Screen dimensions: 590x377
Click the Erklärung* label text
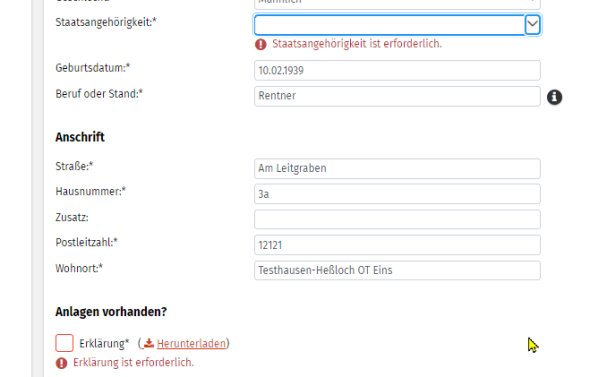(104, 344)
